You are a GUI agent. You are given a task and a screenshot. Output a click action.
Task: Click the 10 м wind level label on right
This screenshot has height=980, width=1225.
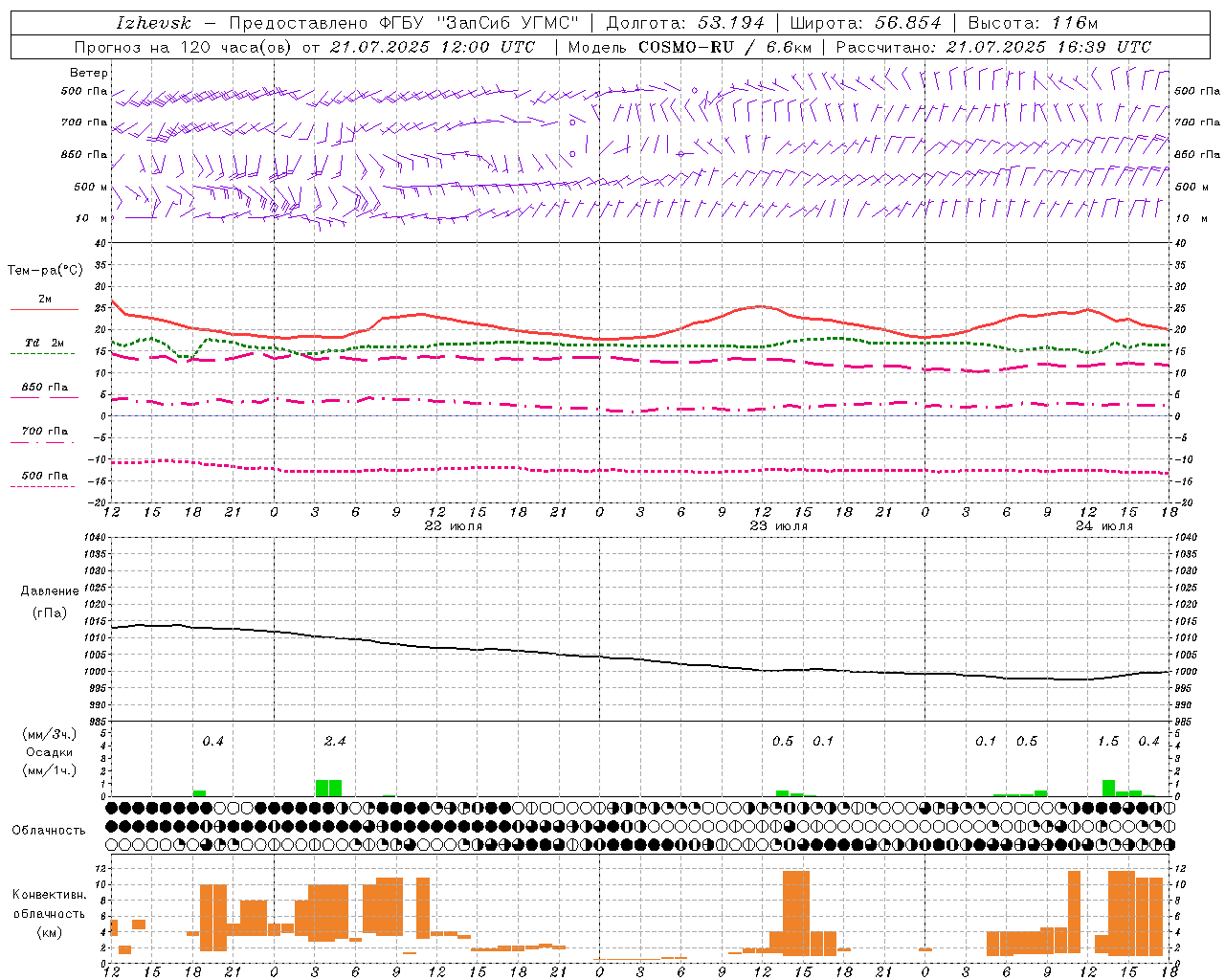click(1191, 218)
